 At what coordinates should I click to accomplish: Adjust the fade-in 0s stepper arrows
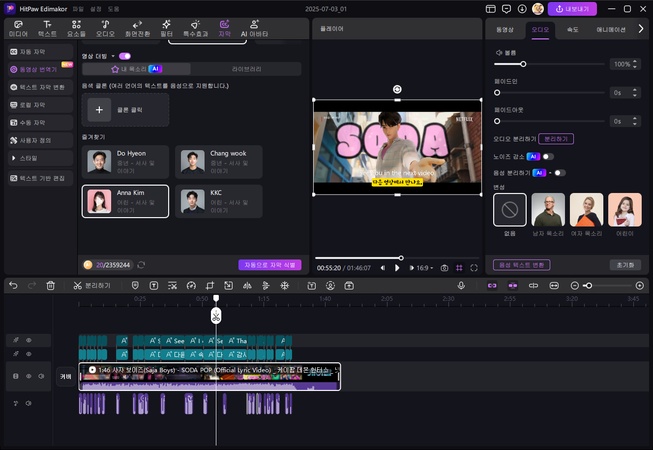[635, 92]
